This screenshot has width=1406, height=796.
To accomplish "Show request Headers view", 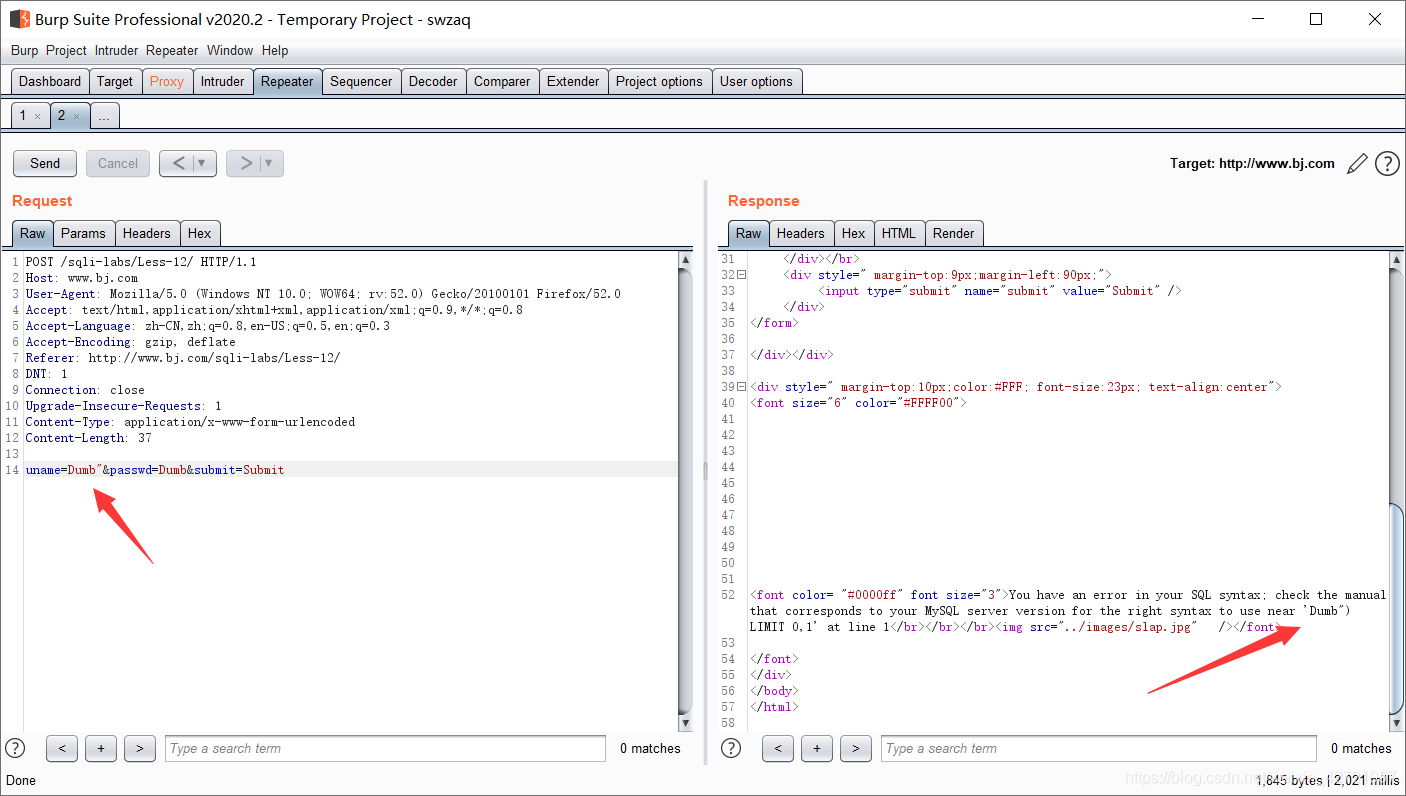I will pyautogui.click(x=147, y=234).
